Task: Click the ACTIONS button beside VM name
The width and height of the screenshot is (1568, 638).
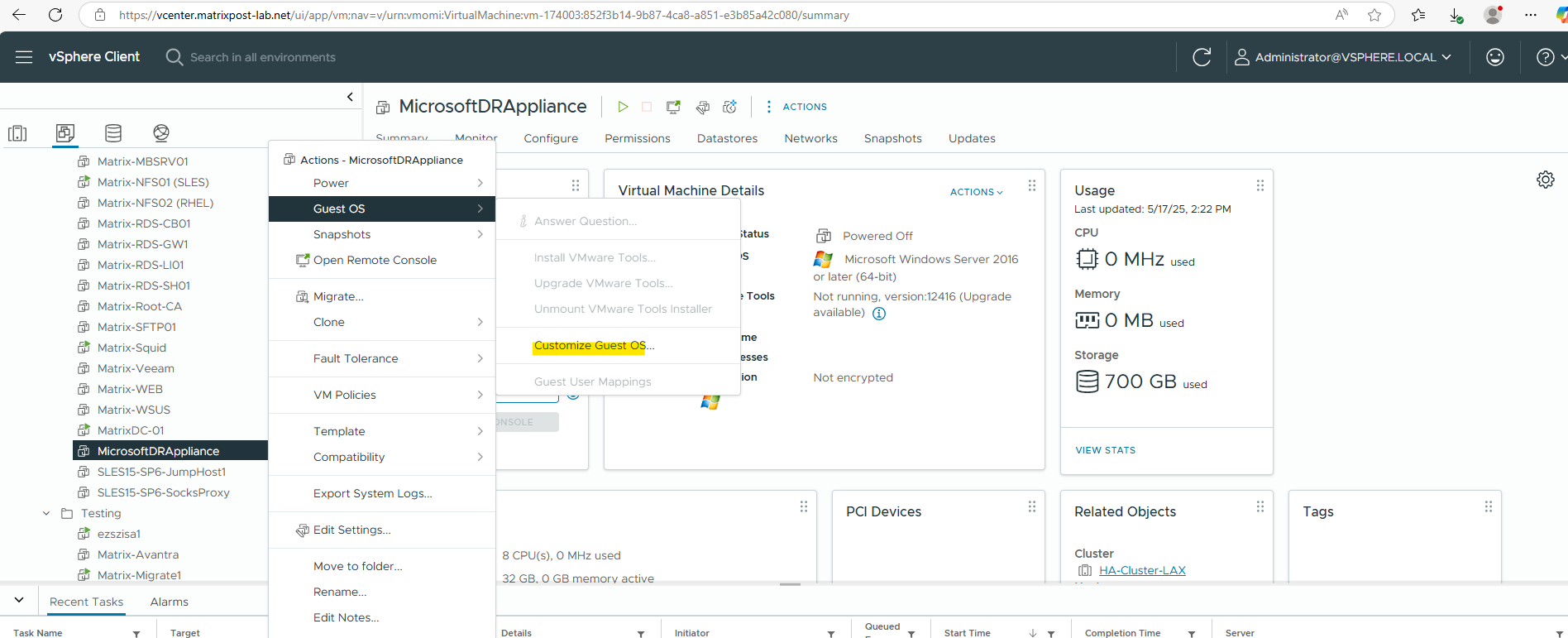Action: point(796,107)
